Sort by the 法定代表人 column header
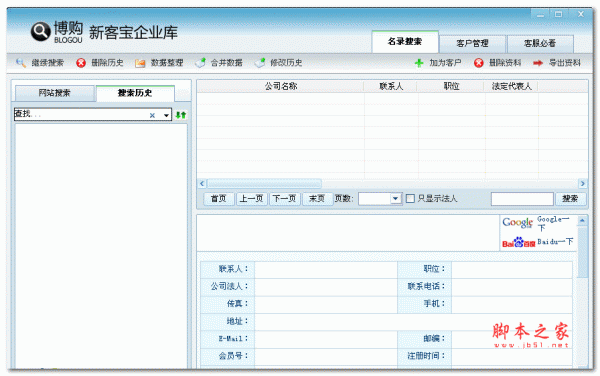Viewport: 600px width, 376px height. [512, 86]
